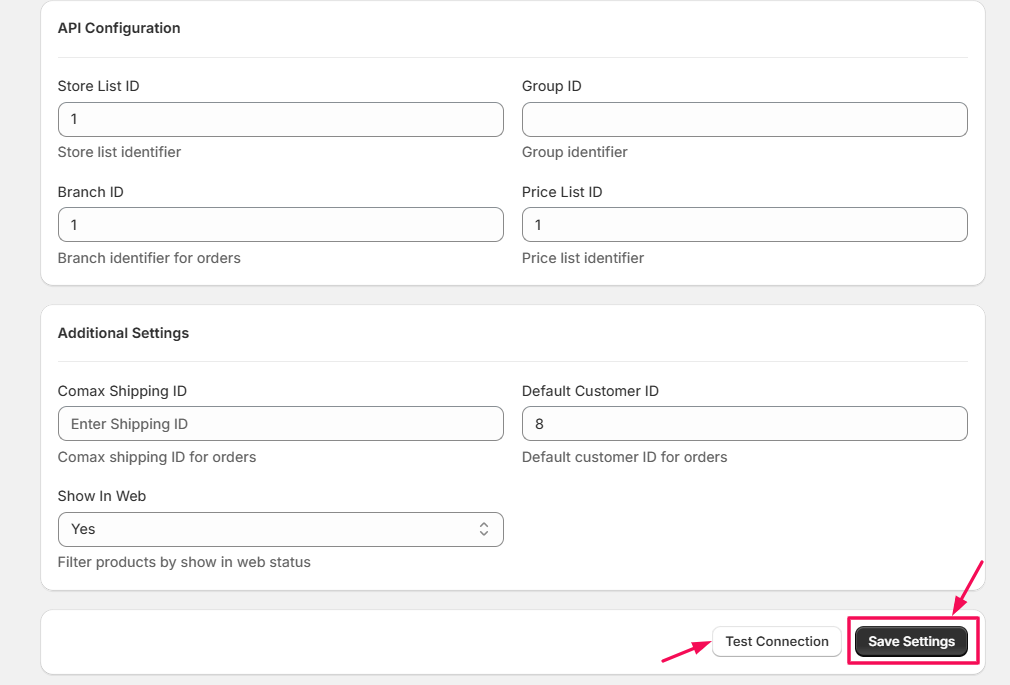
Task: Focus the Comax Shipping ID input
Action: 280,424
